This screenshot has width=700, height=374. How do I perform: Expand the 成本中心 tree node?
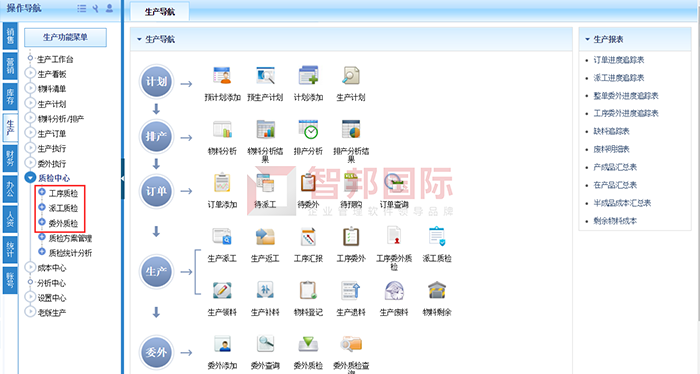coord(30,268)
